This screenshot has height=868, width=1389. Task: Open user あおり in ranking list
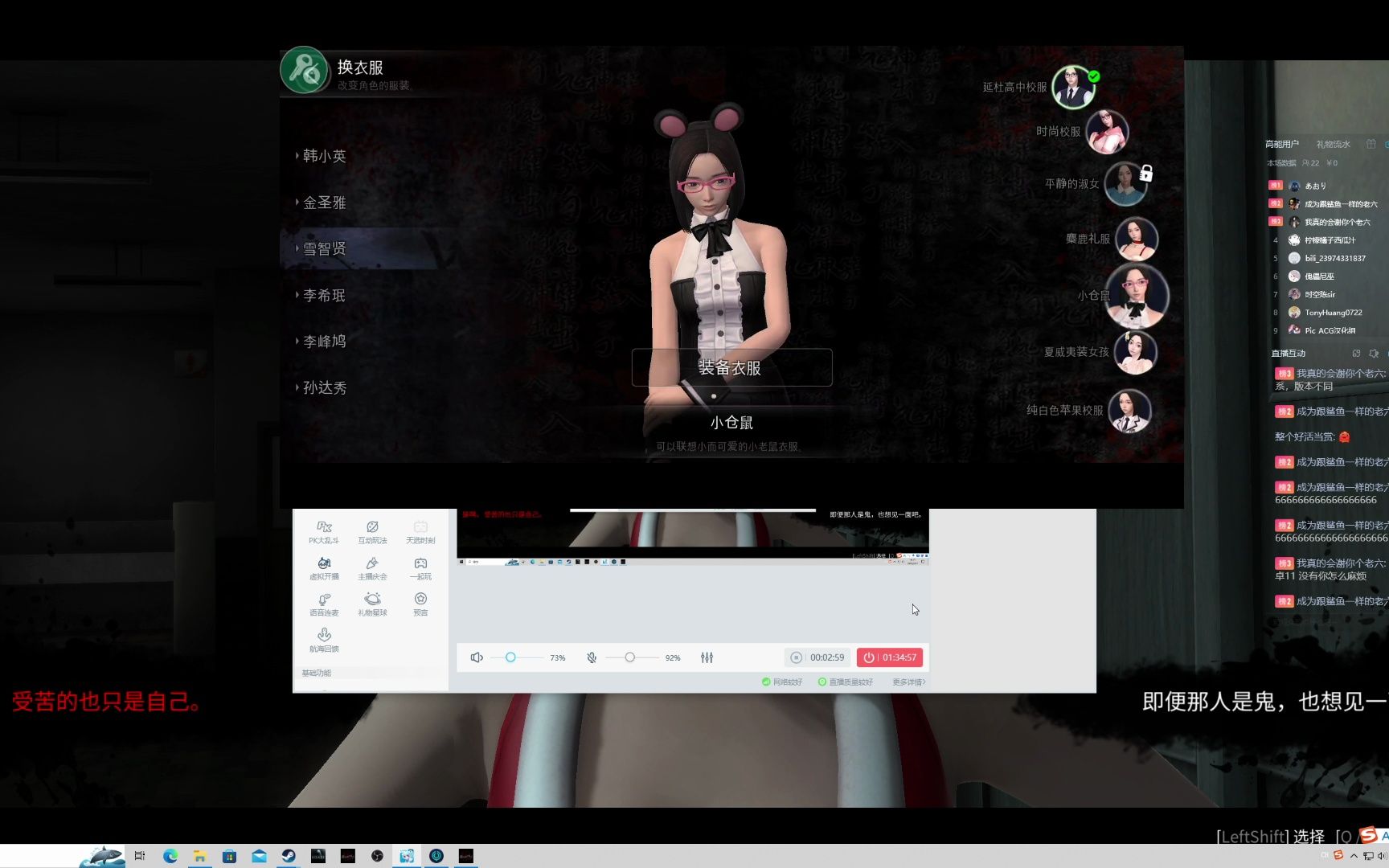coord(1316,186)
